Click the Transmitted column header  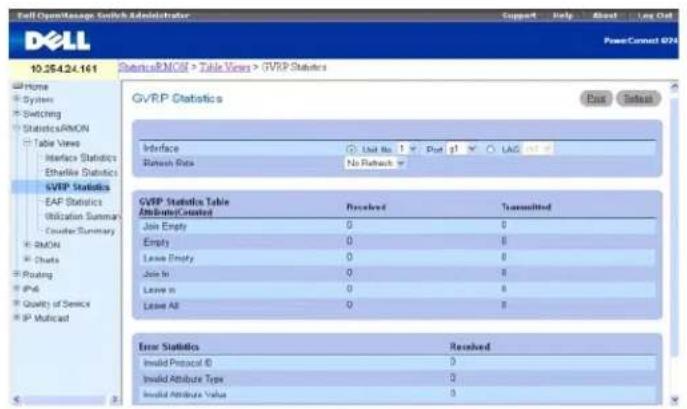(x=526, y=207)
